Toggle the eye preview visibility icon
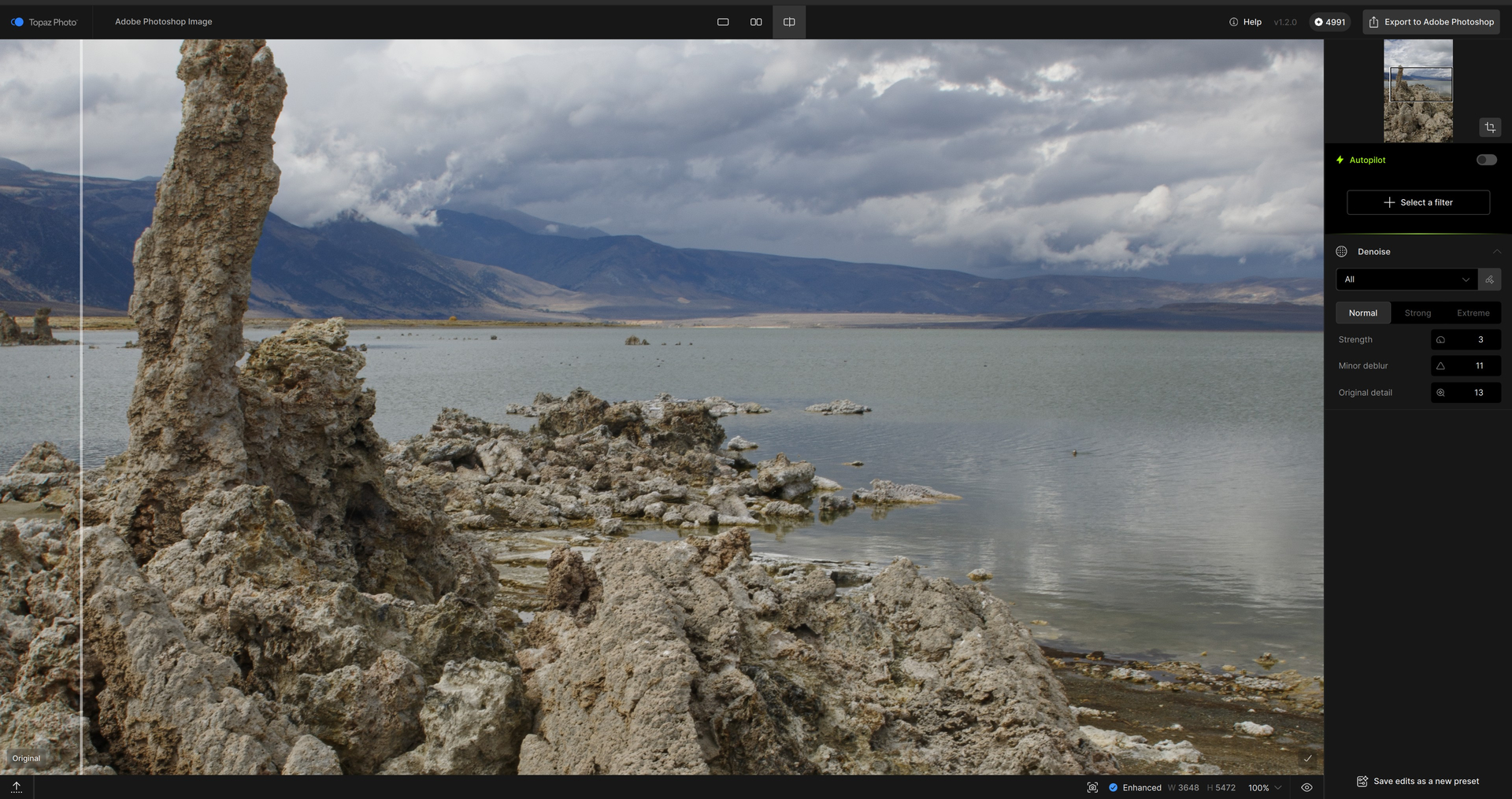Image resolution: width=1512 pixels, height=799 pixels. tap(1306, 788)
